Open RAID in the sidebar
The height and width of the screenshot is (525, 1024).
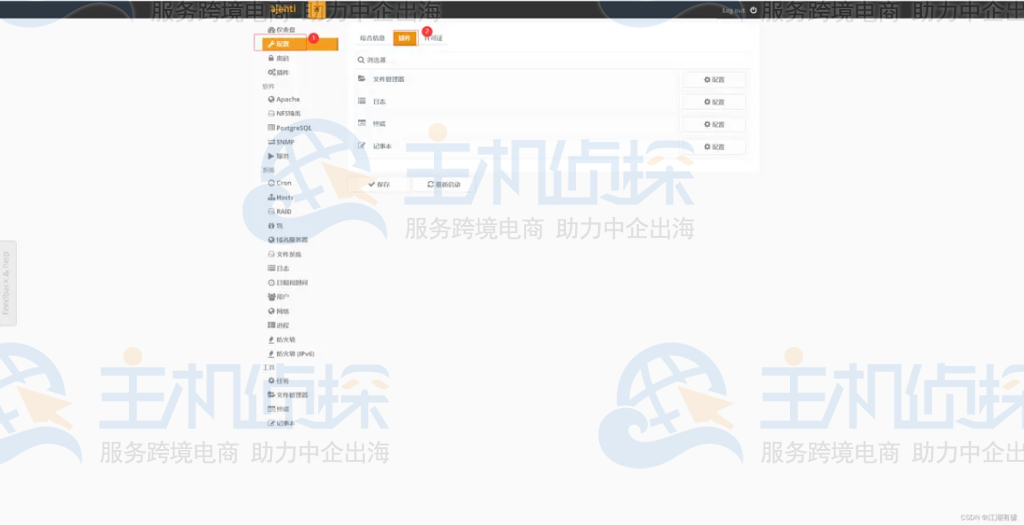click(x=280, y=212)
